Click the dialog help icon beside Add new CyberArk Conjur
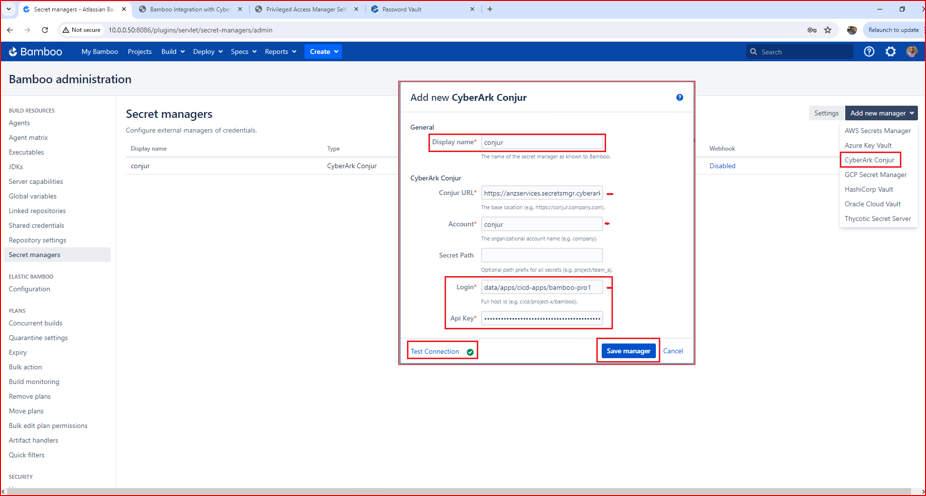Viewport: 926px width, 496px height. pos(679,97)
